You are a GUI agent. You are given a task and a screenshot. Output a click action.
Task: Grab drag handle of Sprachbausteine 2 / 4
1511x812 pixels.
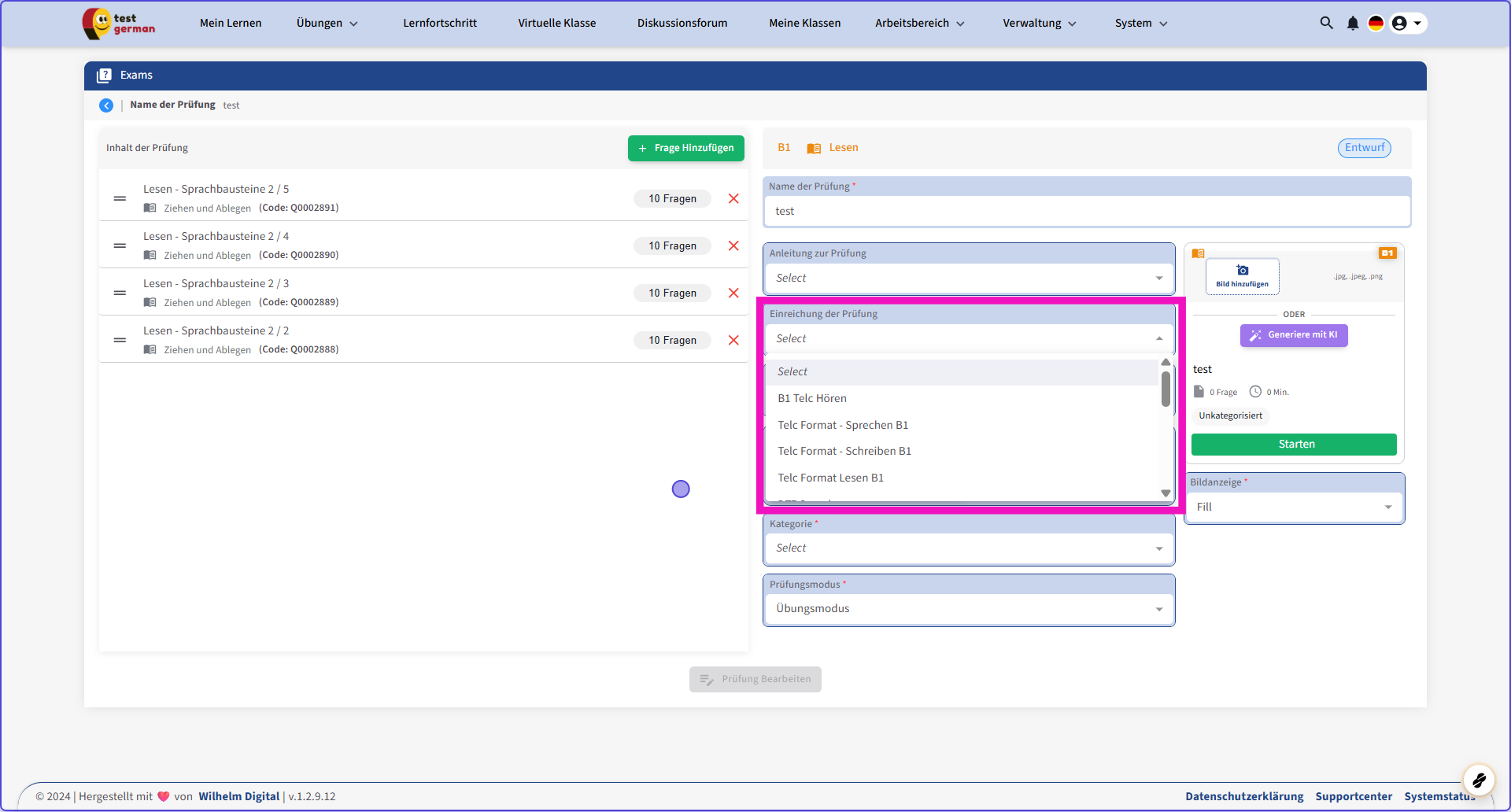point(120,245)
